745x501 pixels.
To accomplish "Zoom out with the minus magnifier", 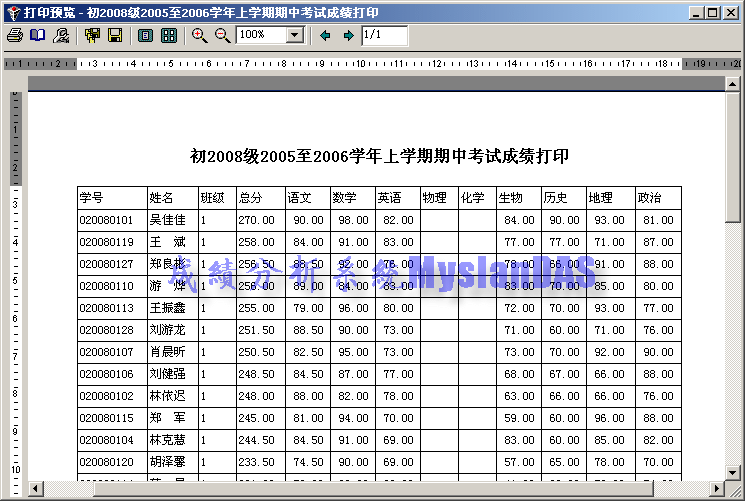I will pos(222,35).
